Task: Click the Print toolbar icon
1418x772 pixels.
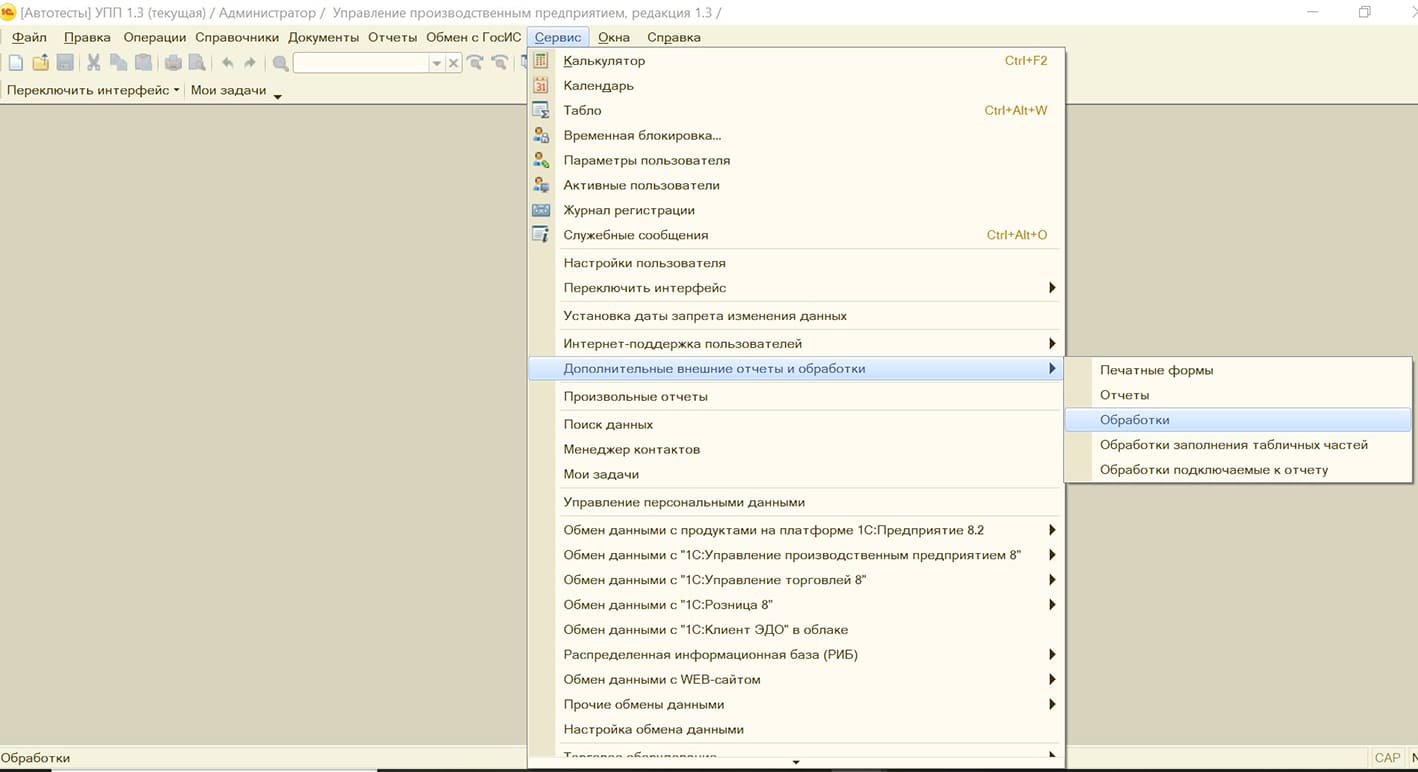Action: tap(173, 63)
